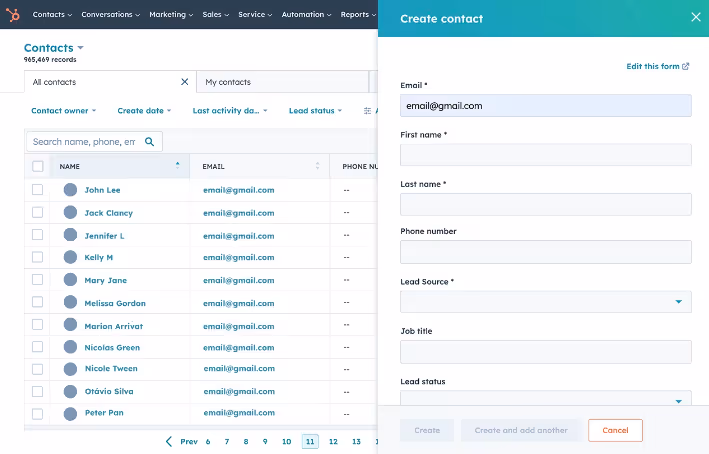Viewport: 709px width, 454px height.
Task: Click Nicolas Green's avatar icon
Action: 70,347
